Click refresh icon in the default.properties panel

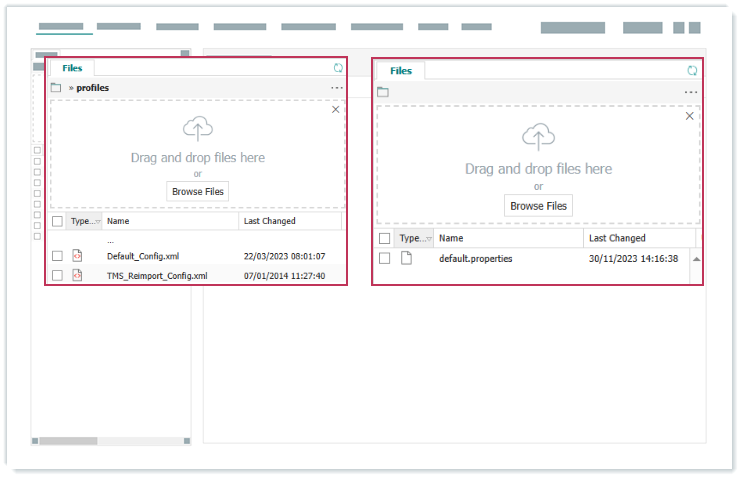click(692, 71)
